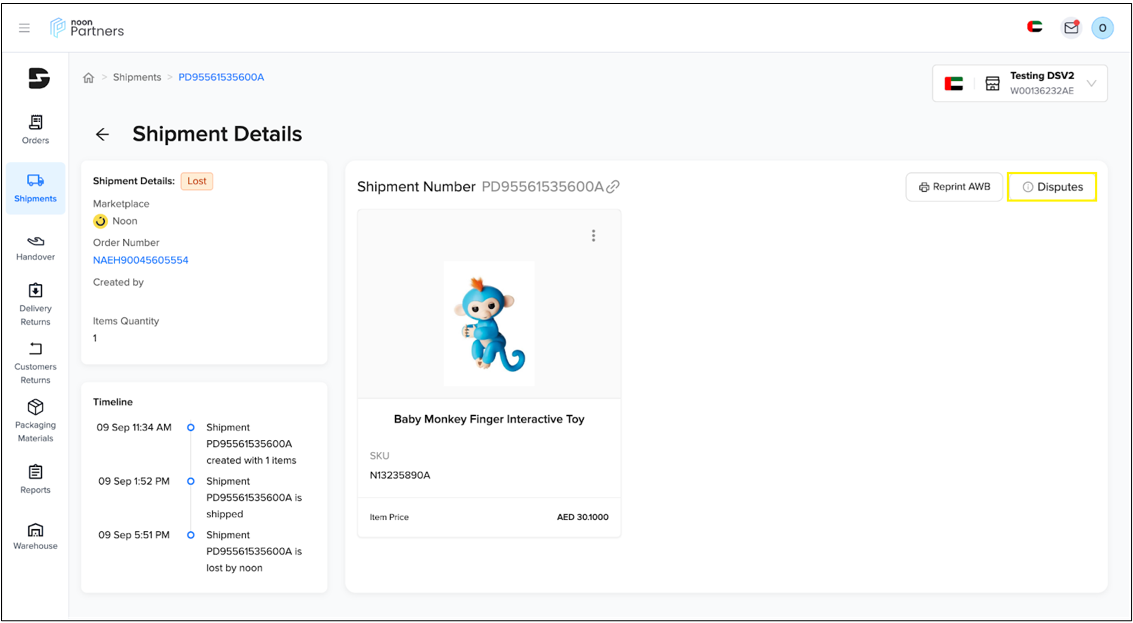Click timeline marker for 09 Sep 11:34 AM
The height and width of the screenshot is (623, 1133).
click(191, 428)
